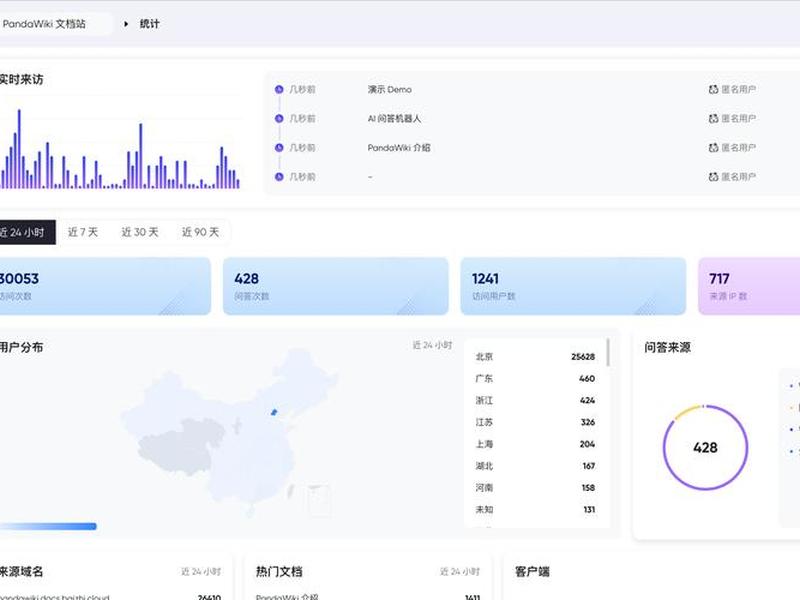Click the 匿名用户 label in 演示 Demo row
This screenshot has width=800, height=600.
(x=738, y=89)
